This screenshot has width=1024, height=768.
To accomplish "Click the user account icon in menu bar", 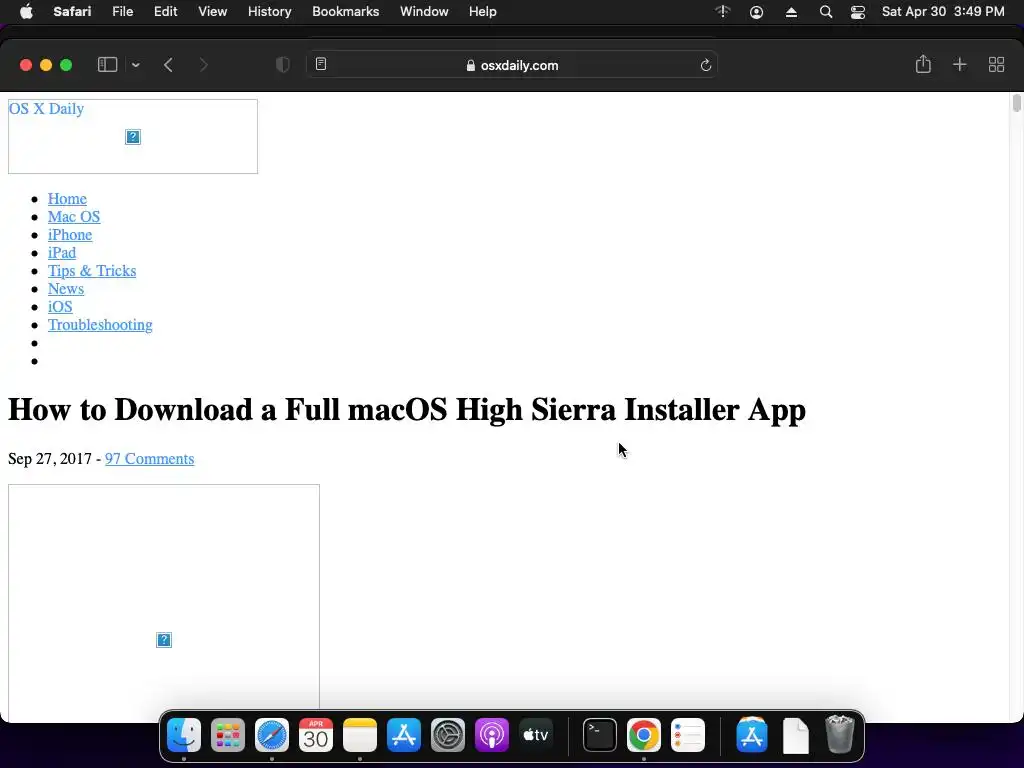I will tap(756, 12).
